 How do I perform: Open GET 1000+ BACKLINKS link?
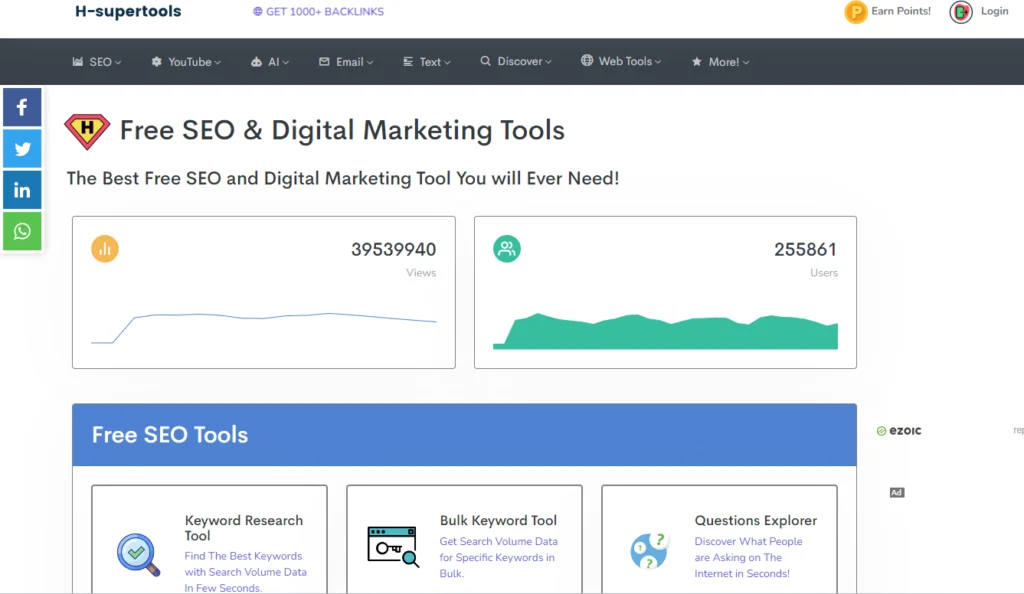325,12
